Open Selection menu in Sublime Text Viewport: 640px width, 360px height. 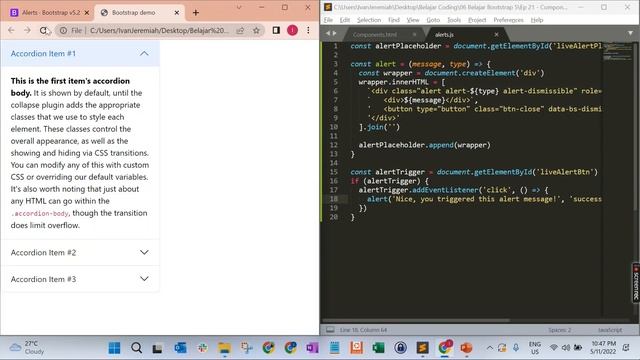(369, 20)
